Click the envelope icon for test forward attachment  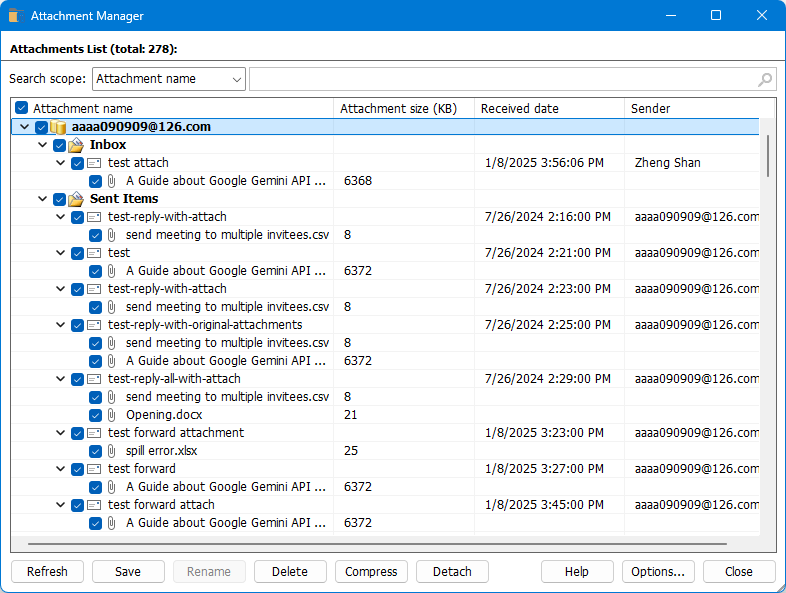click(94, 433)
